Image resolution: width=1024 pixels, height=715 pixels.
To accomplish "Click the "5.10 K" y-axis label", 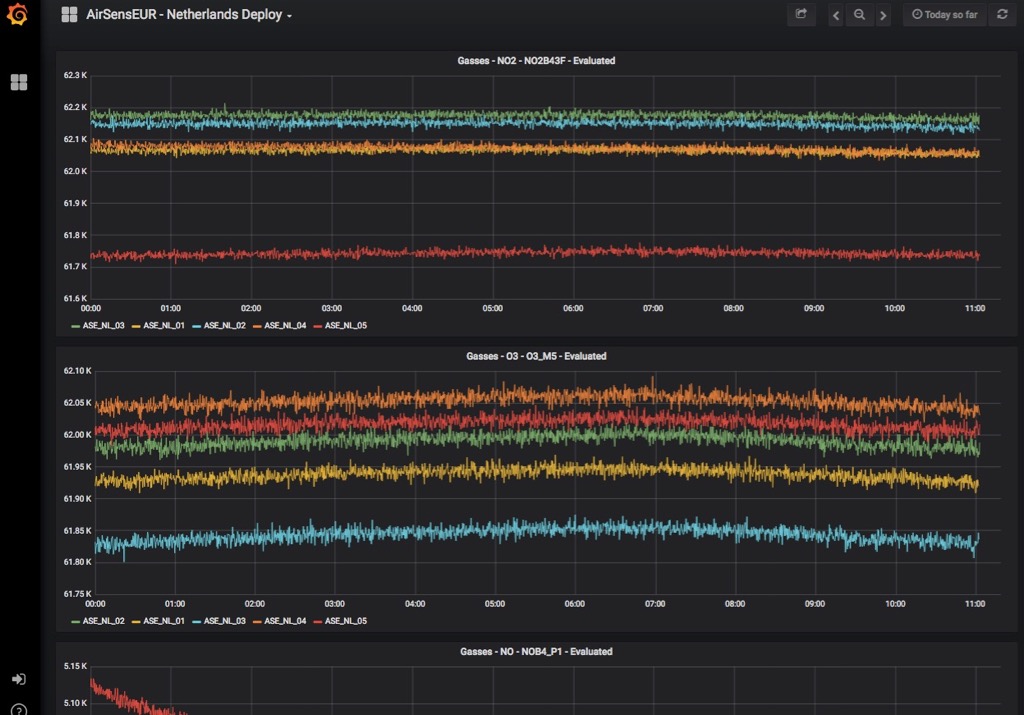I will 75,703.
